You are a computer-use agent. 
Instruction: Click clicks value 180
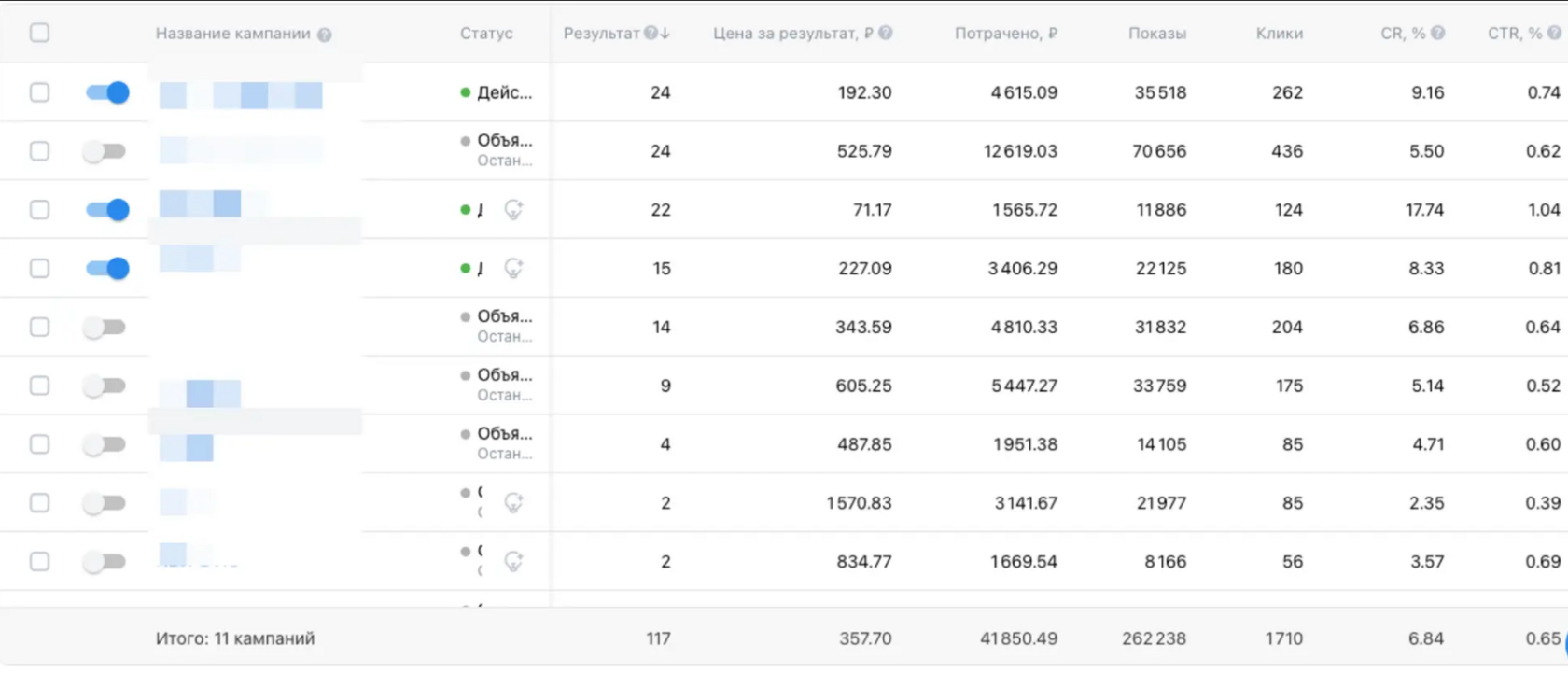pos(1288,269)
